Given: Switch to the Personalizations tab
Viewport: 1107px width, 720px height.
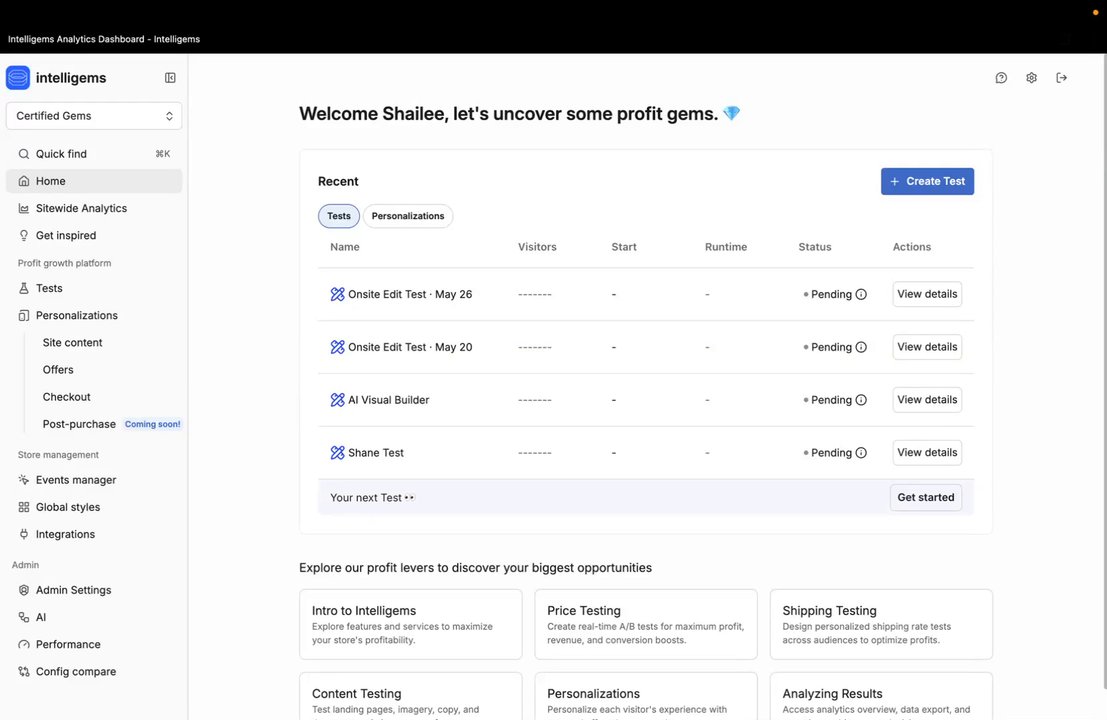Looking at the screenshot, I should tap(408, 216).
